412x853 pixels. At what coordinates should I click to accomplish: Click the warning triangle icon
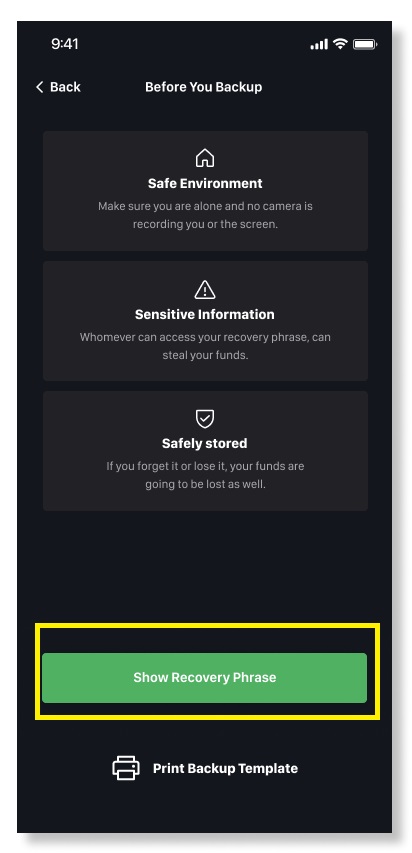pos(205,289)
